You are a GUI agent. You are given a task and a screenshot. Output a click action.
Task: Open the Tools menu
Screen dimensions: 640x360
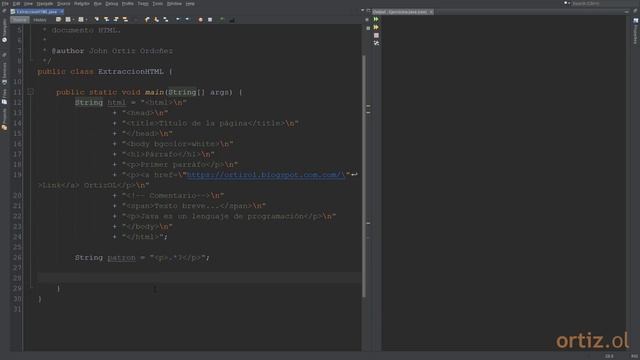pos(158,4)
